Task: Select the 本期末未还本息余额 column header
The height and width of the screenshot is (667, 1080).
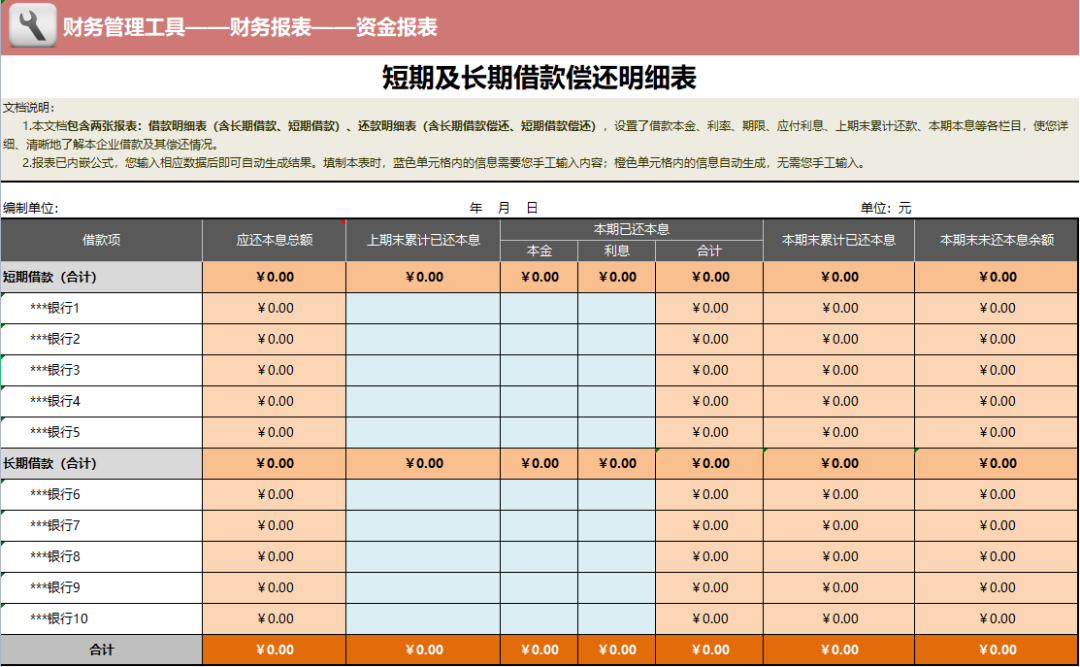Action: [x=997, y=240]
